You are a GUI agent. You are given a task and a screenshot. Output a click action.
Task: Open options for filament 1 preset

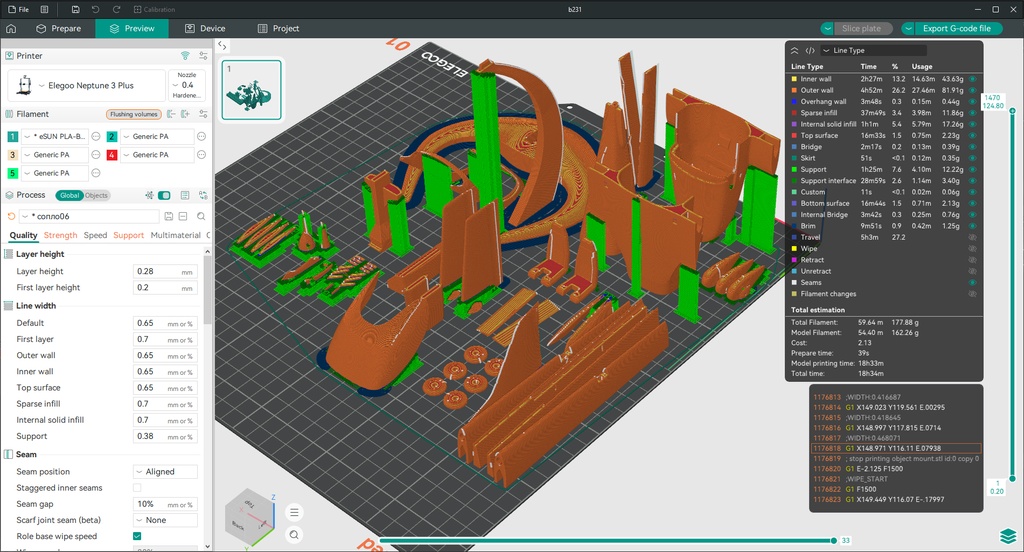[95, 137]
